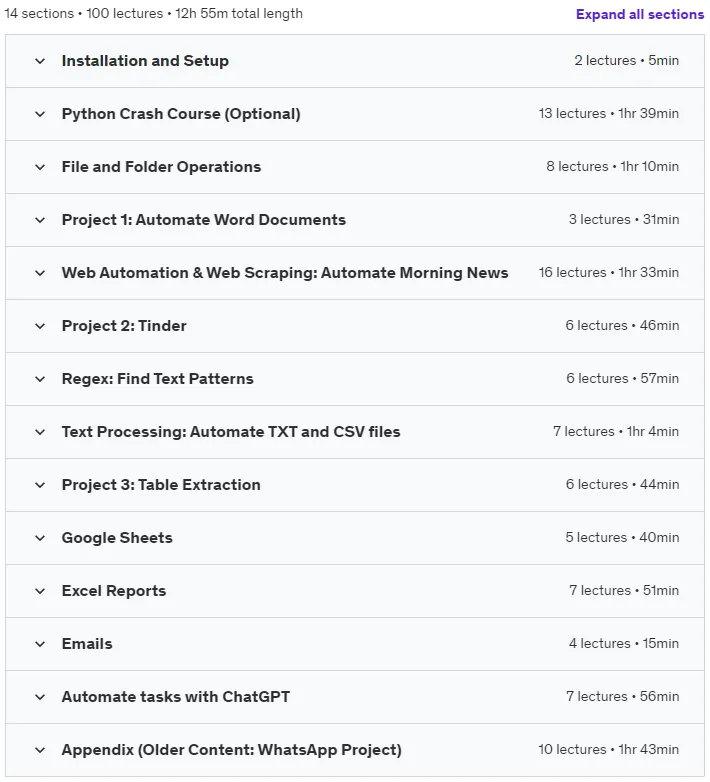Screen dimensions: 710x782
Task: Click the Expand all sections link
Action: click(x=640, y=14)
